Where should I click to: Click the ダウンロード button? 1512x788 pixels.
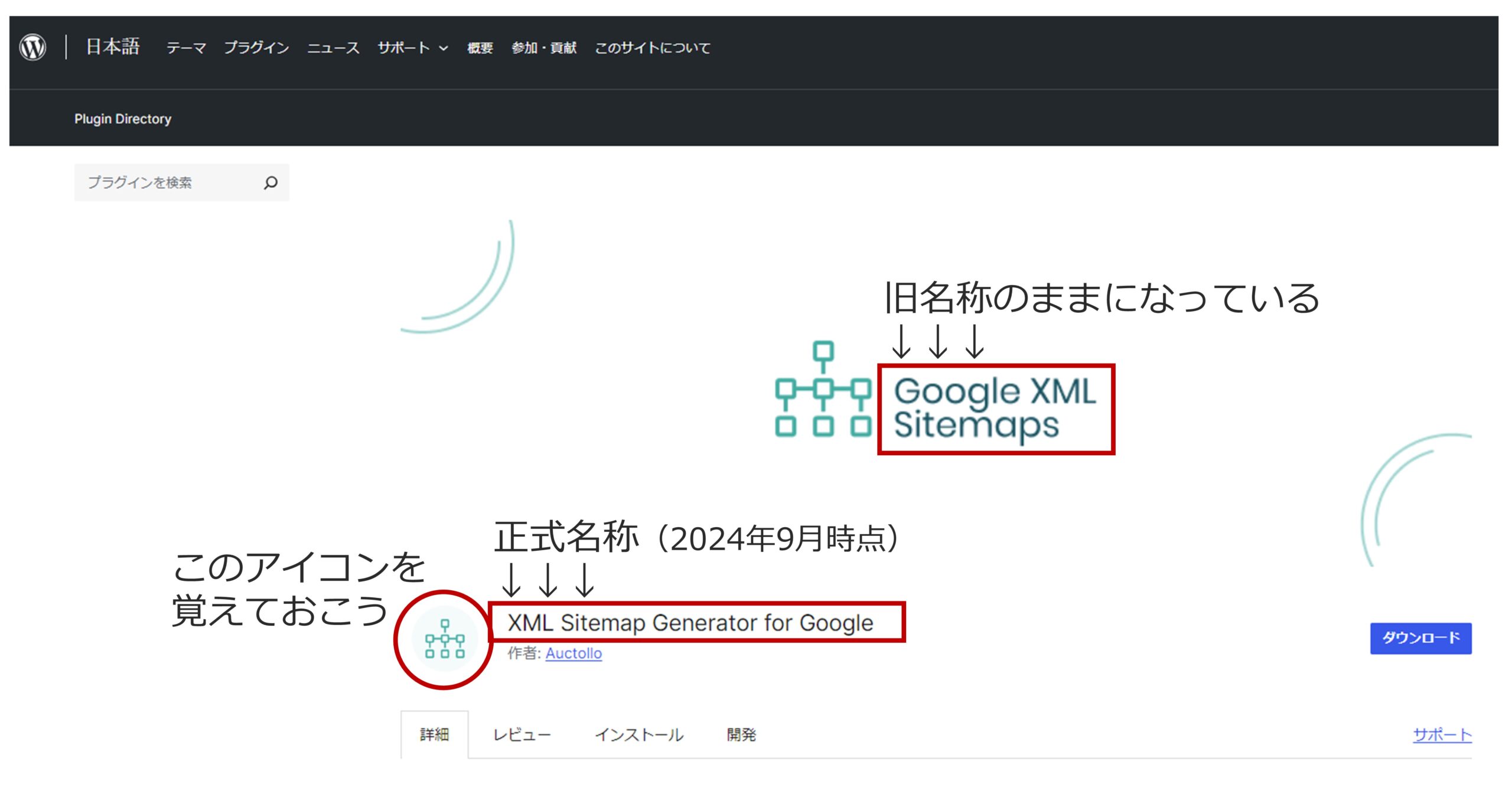pos(1420,638)
